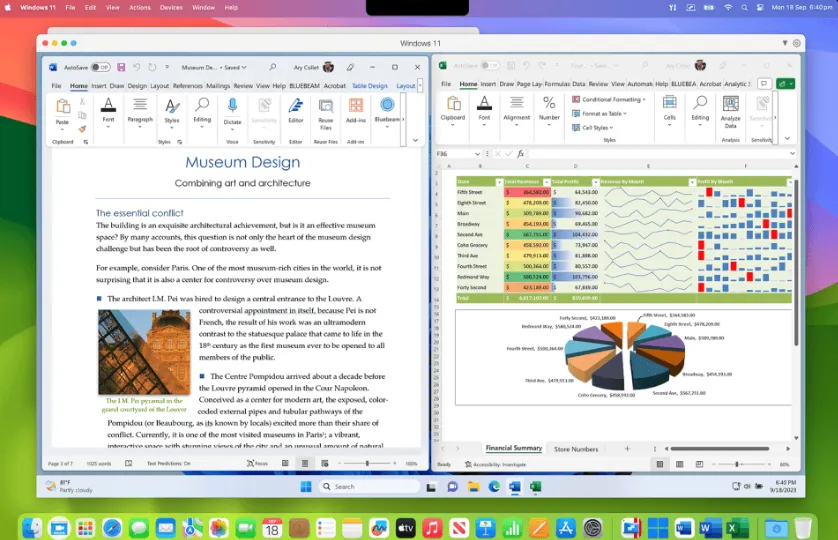Viewport: 838px width, 540px height.
Task: Switch Word to Print Layout view
Action: tap(305, 464)
